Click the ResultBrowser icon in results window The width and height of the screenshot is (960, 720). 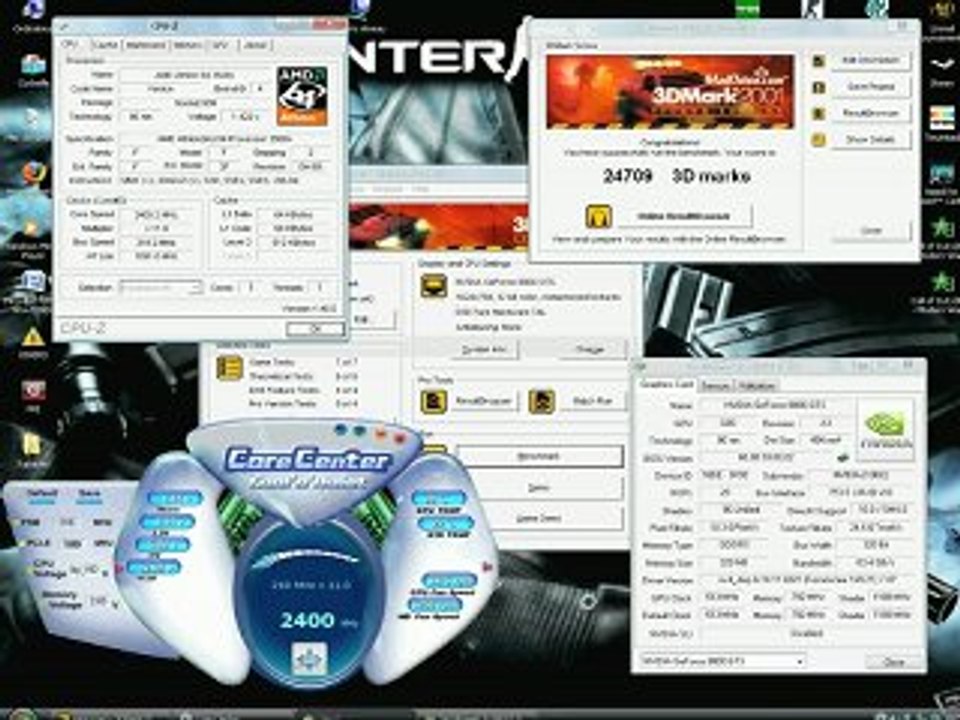pyautogui.click(x=819, y=113)
